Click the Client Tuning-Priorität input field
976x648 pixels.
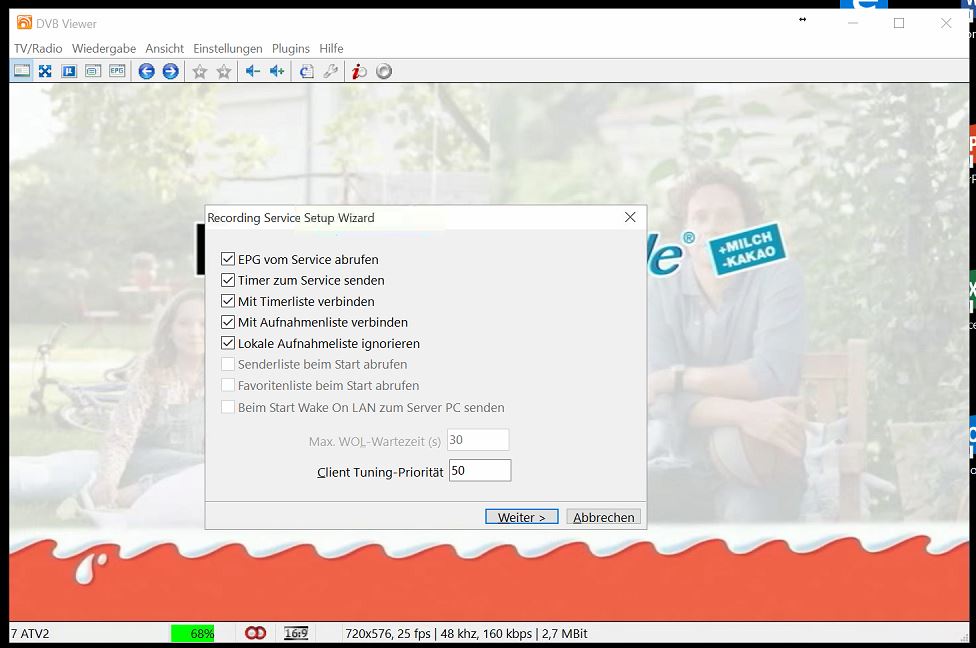(x=480, y=470)
